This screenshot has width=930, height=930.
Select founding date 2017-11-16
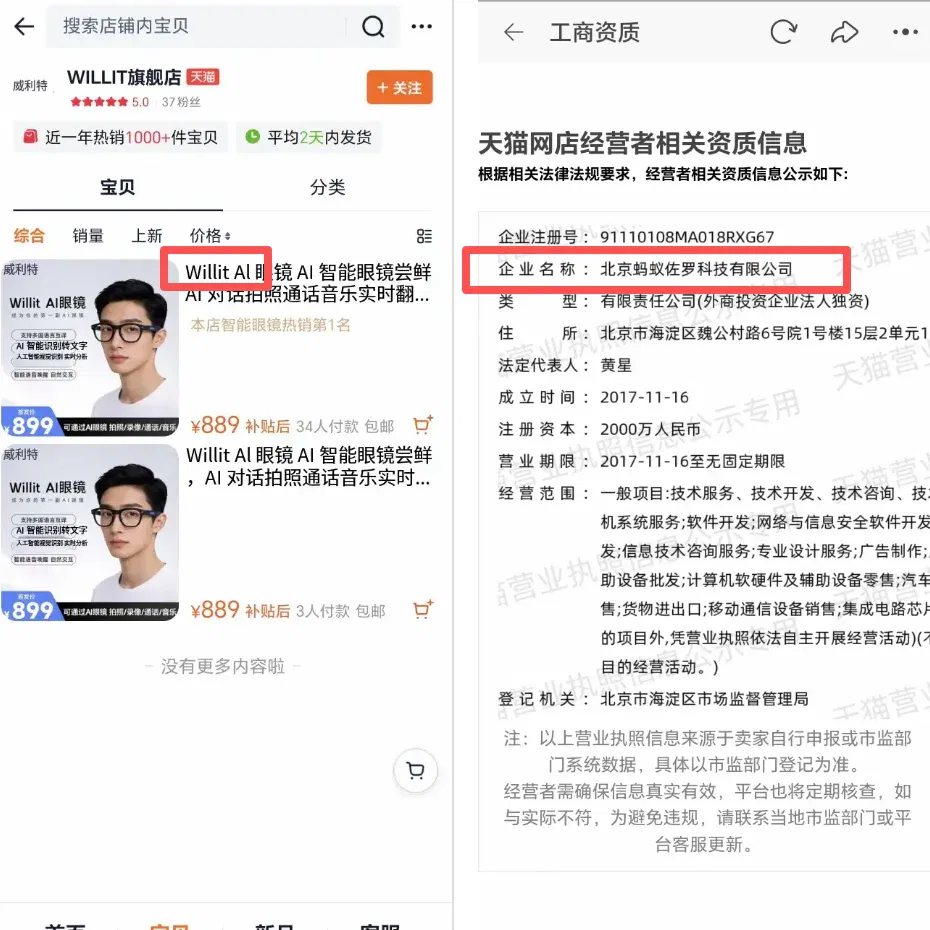pyautogui.click(x=644, y=397)
